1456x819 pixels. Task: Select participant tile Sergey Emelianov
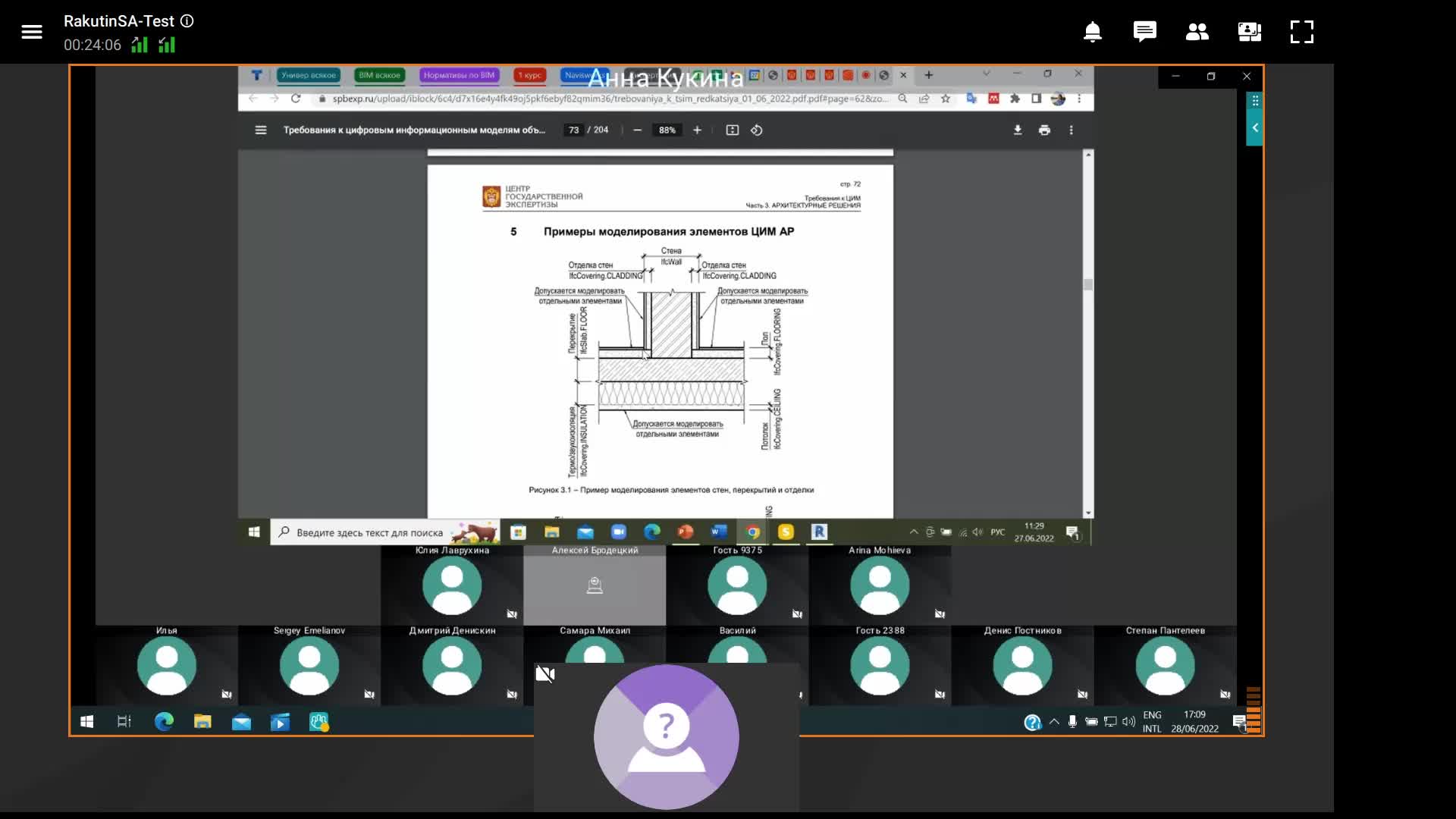[x=309, y=665]
